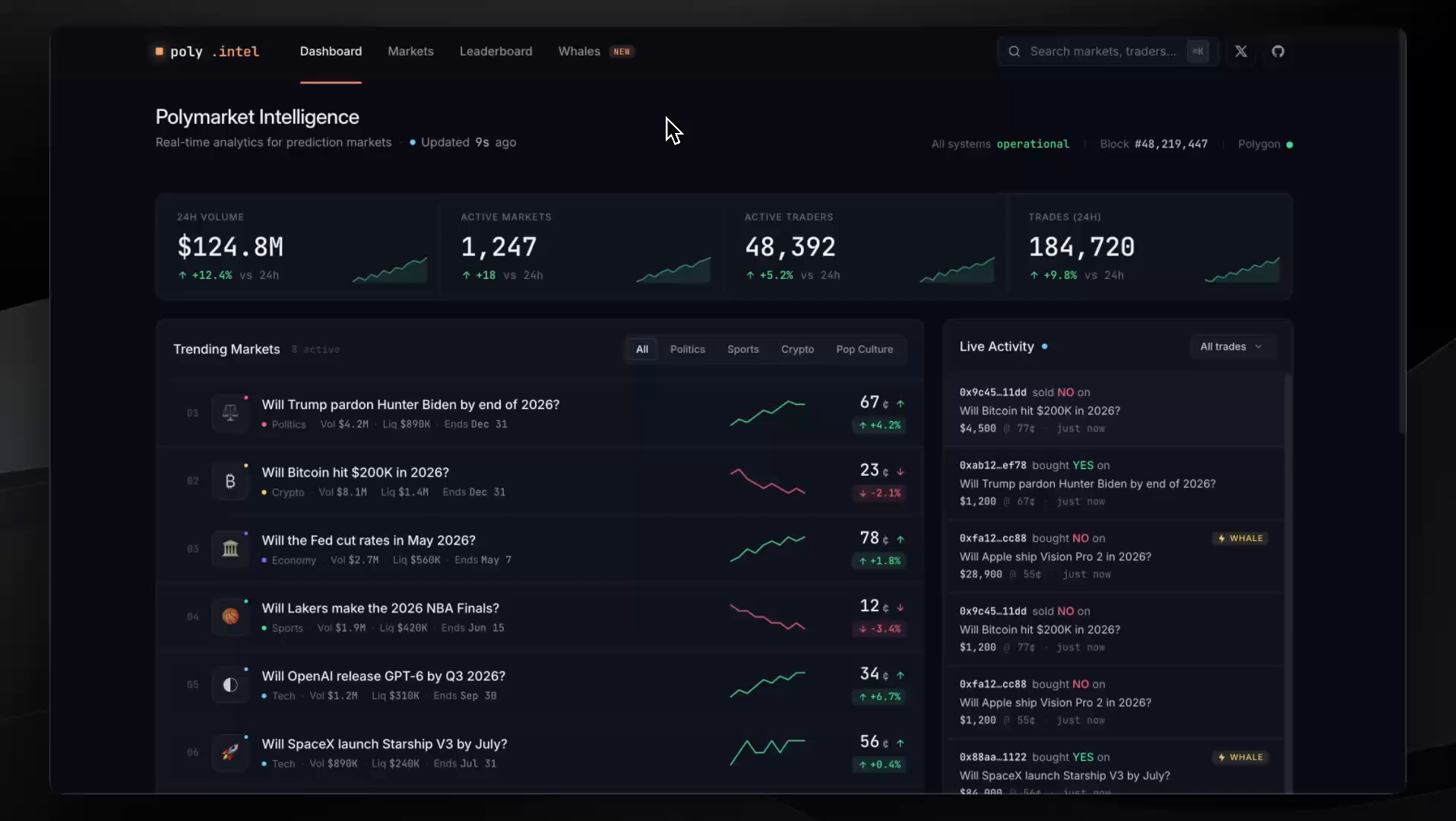Click the red trend chart for Lakers market
The image size is (1456, 821).
pos(768,617)
